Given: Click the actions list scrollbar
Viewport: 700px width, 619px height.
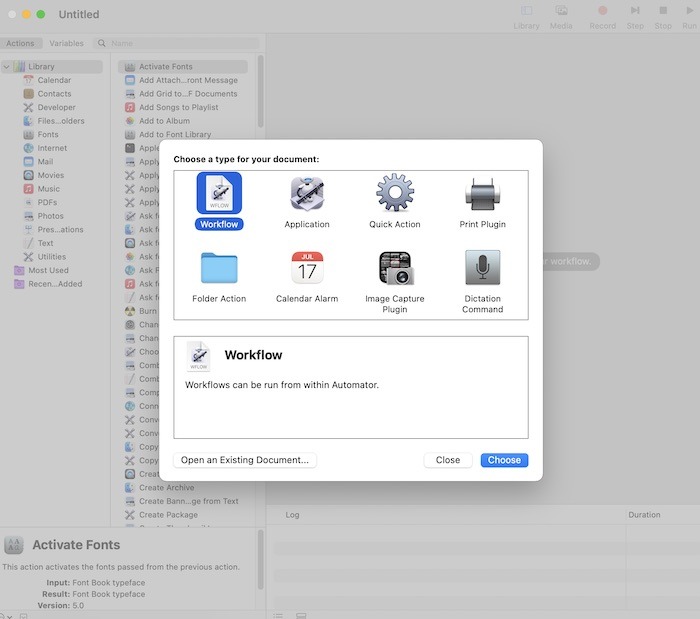Looking at the screenshot, I should click(x=260, y=91).
